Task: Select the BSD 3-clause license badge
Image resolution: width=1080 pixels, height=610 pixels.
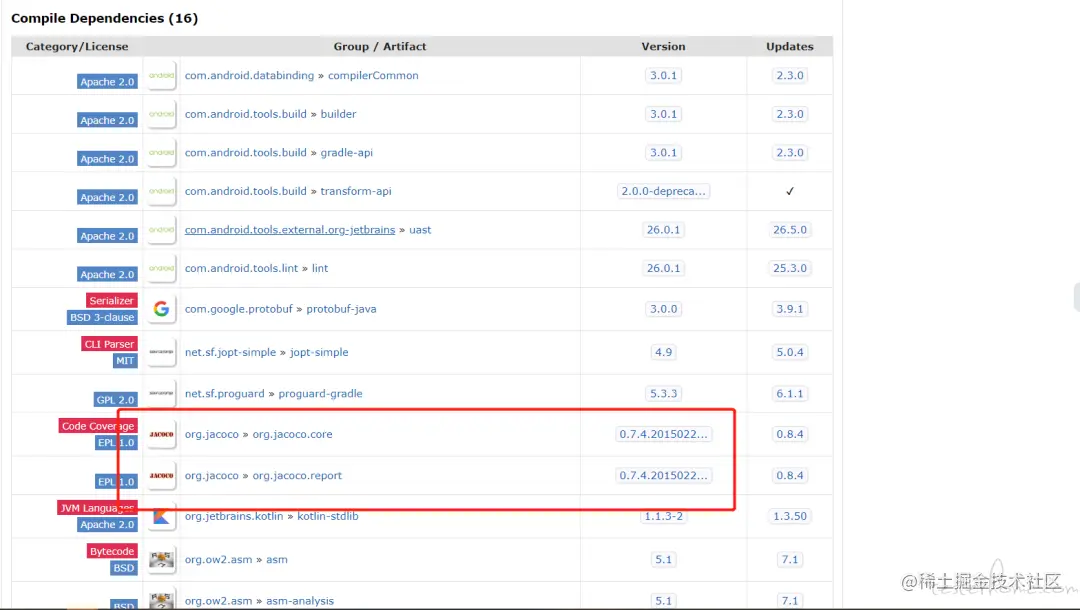Action: (x=102, y=317)
